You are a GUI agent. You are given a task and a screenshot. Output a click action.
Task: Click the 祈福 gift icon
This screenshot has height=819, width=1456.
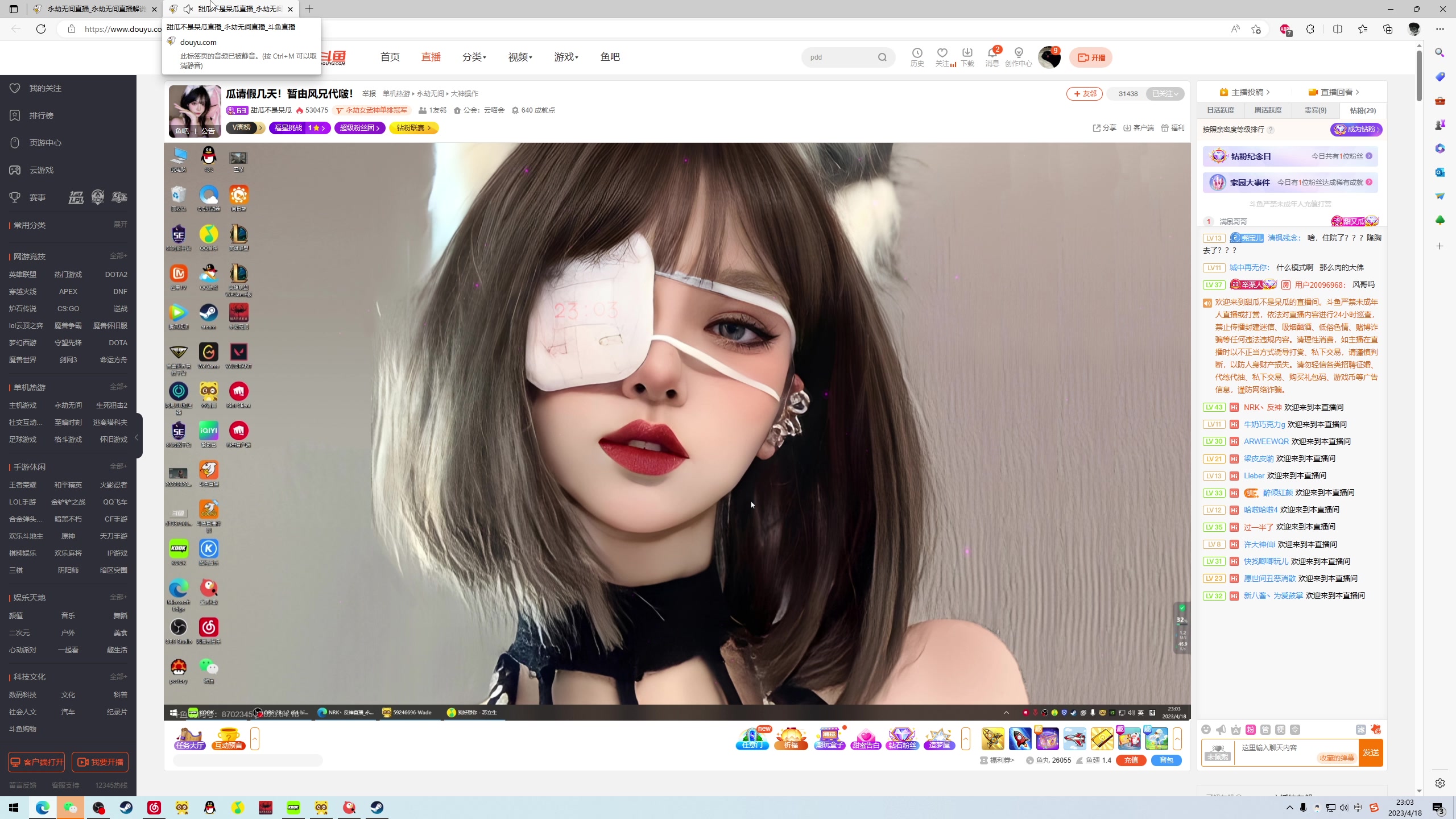[791, 739]
